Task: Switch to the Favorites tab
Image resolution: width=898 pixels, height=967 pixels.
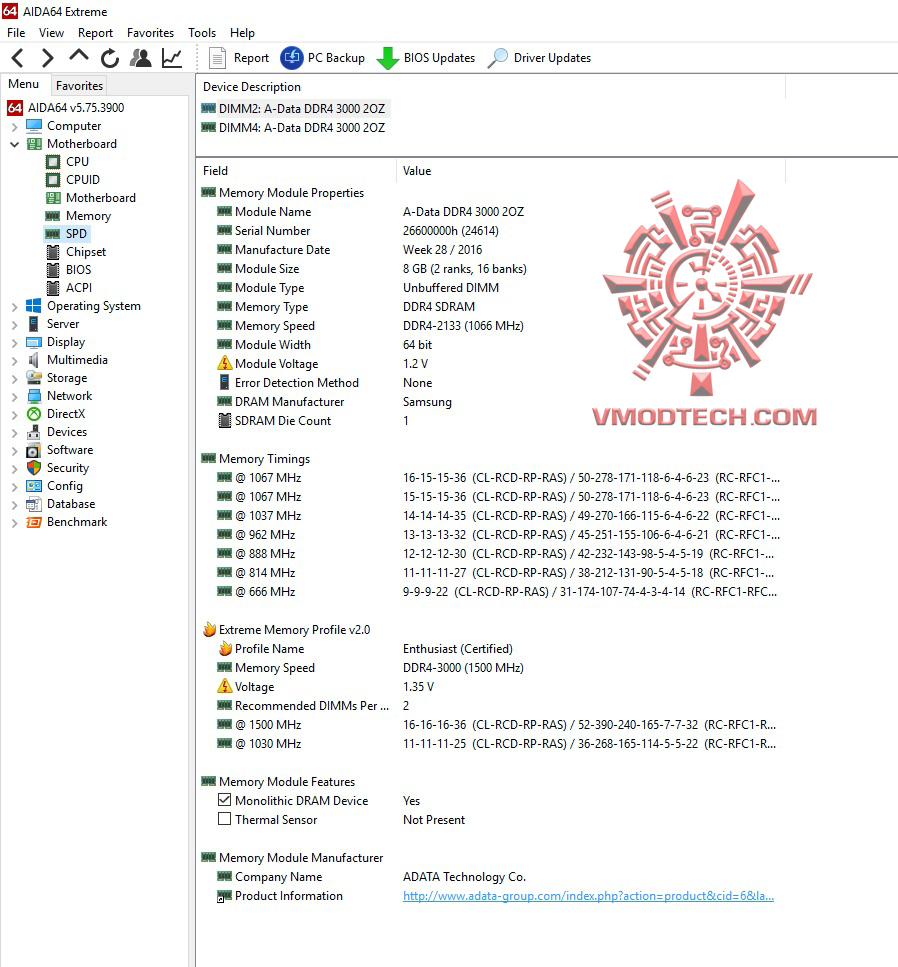Action: (79, 86)
